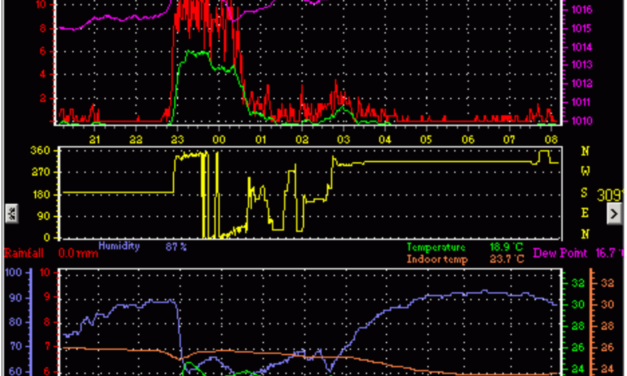This screenshot has height=376, width=627.
Task: Click the 00 hour marker on time axis
Action: [219, 140]
